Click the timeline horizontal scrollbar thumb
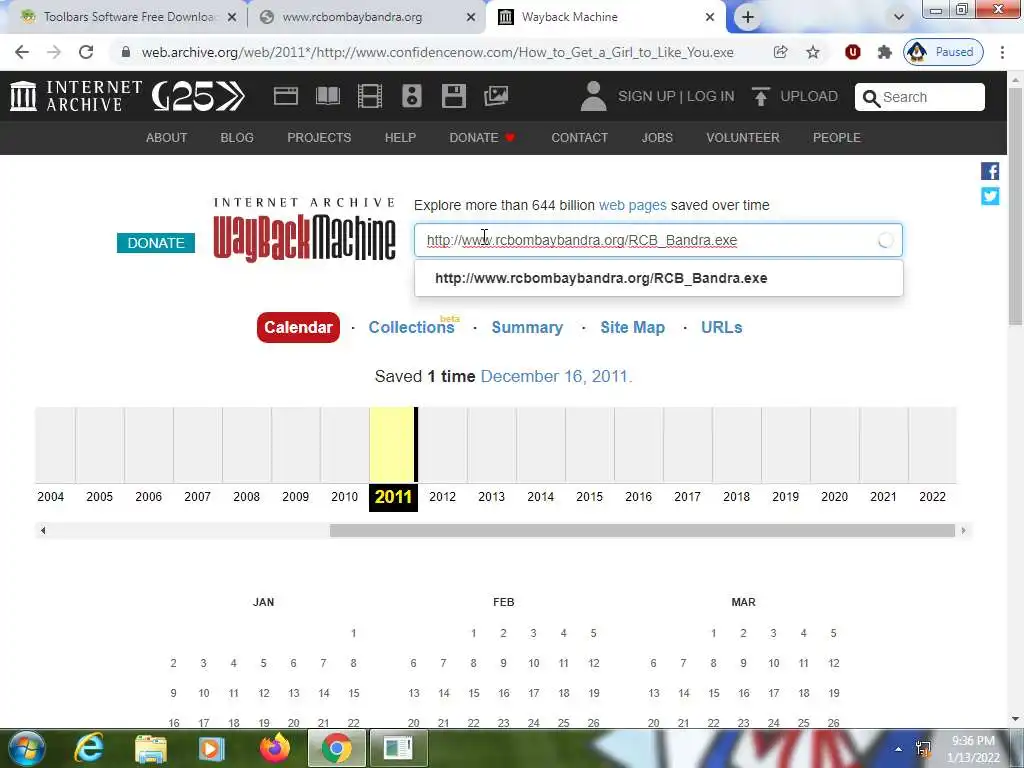 point(642,531)
